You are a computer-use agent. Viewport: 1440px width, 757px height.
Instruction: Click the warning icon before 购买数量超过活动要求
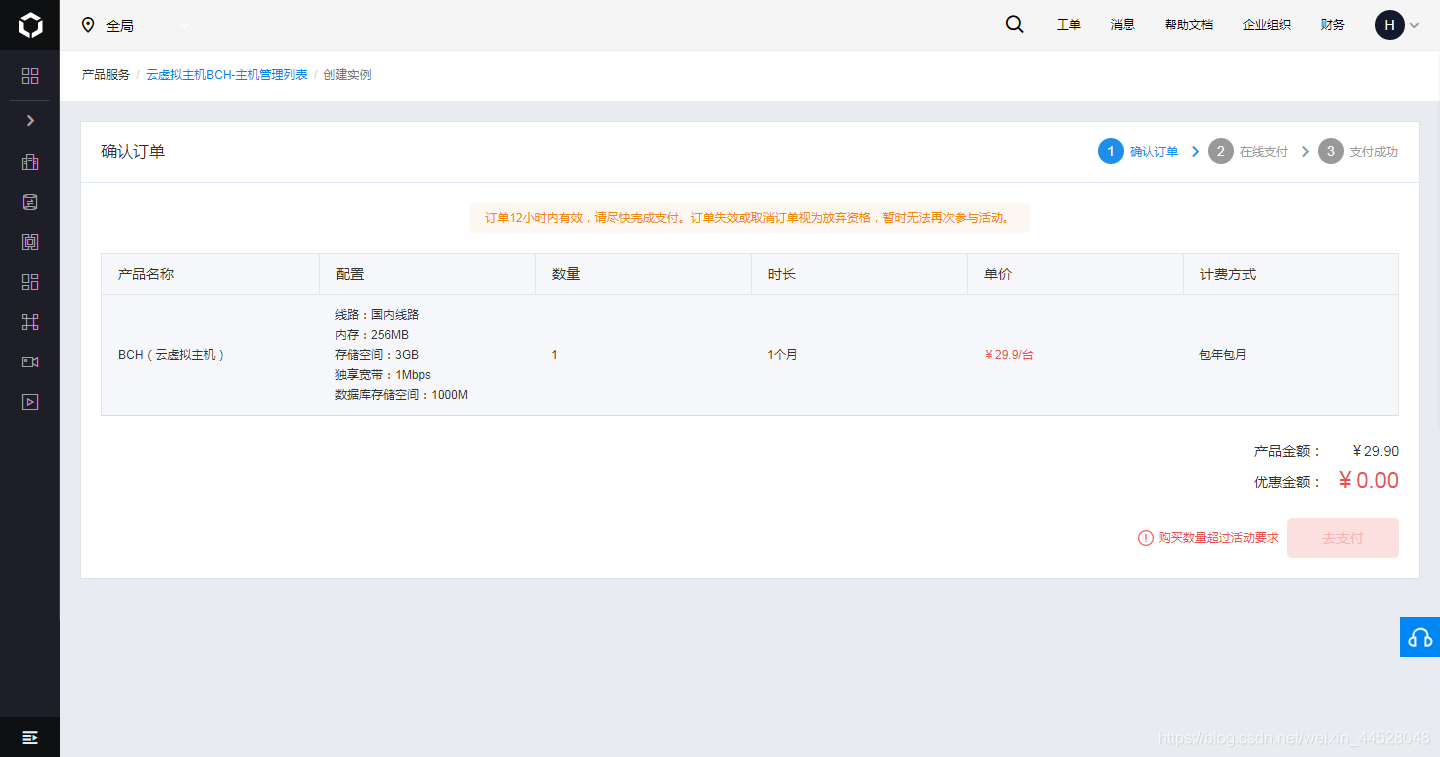[x=1146, y=538]
